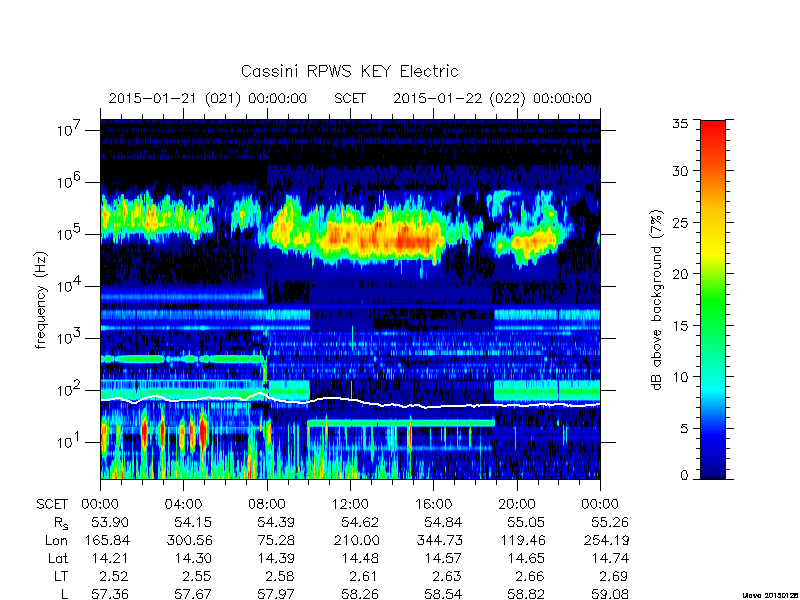This screenshot has width=800, height=600.
Task: Click the Lon value 119.46
Action: click(x=523, y=540)
